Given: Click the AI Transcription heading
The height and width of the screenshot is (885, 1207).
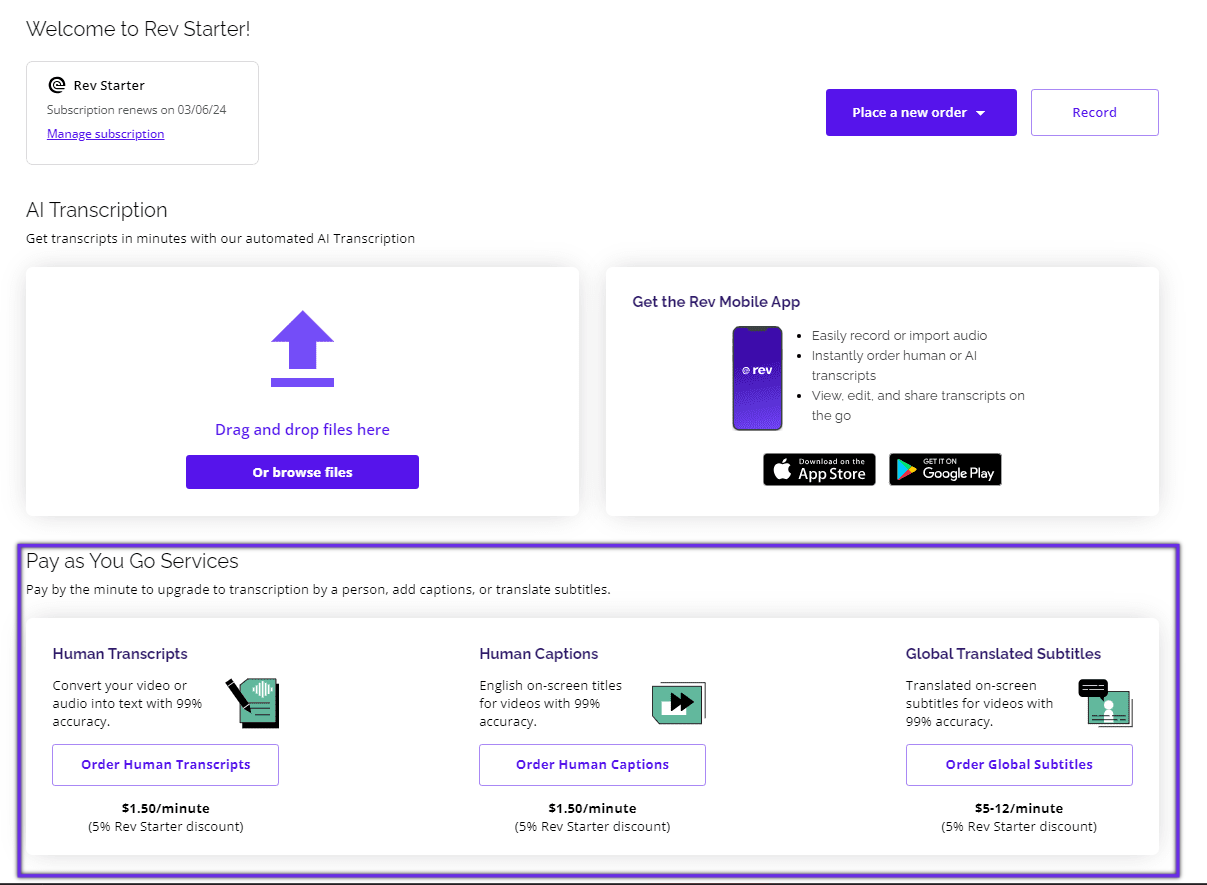Looking at the screenshot, I should [x=97, y=210].
